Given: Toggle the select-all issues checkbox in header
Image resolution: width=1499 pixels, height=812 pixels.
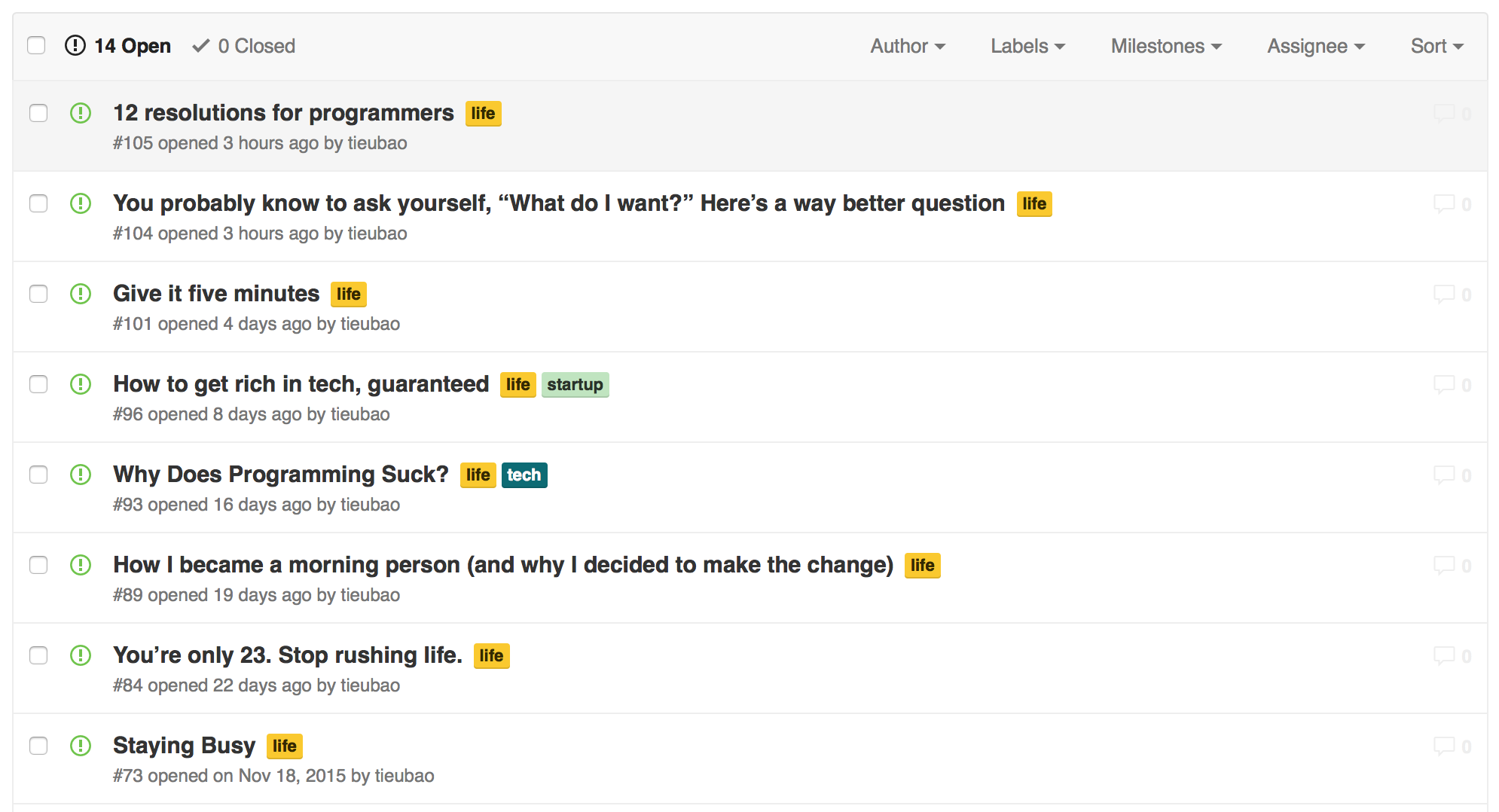Looking at the screenshot, I should click(x=36, y=45).
